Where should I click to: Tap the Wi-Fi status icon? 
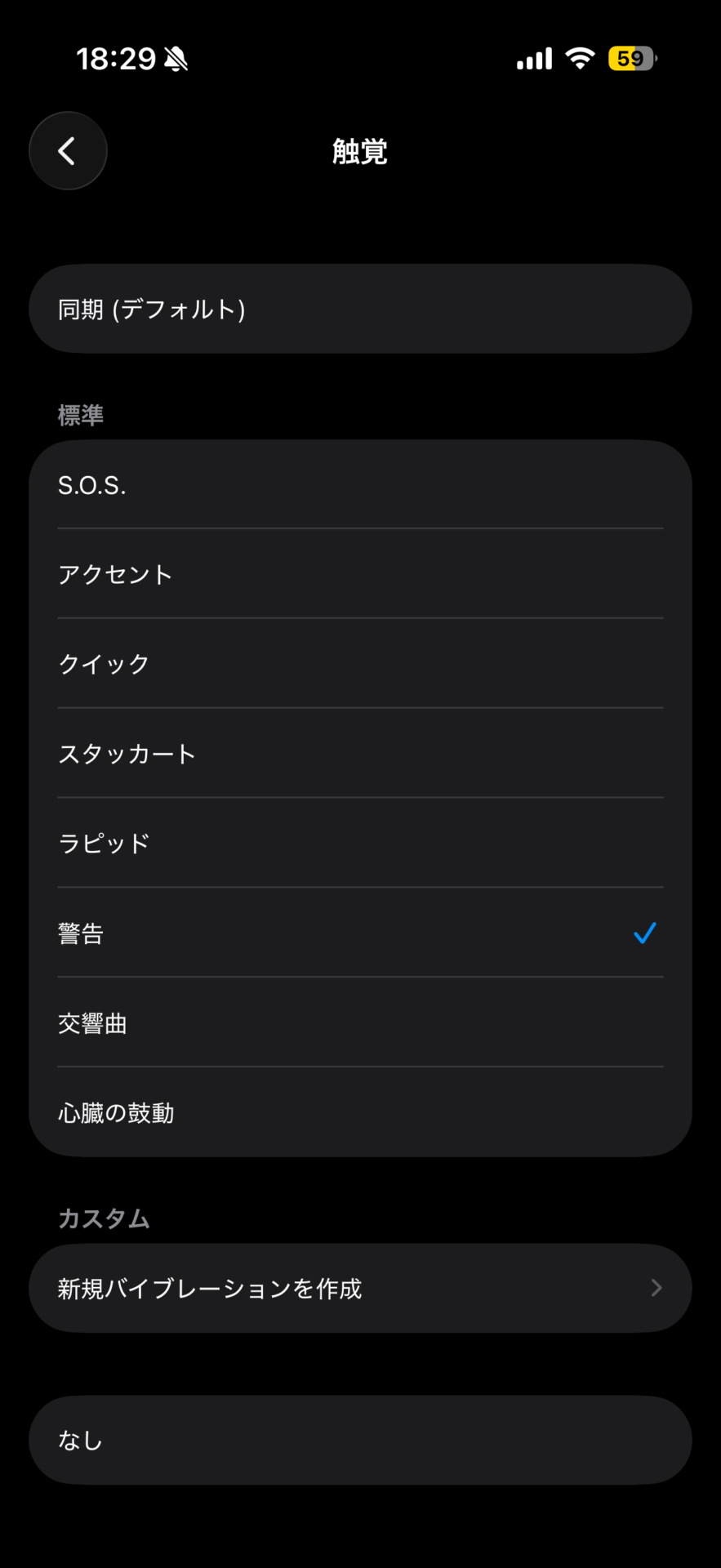(x=580, y=59)
